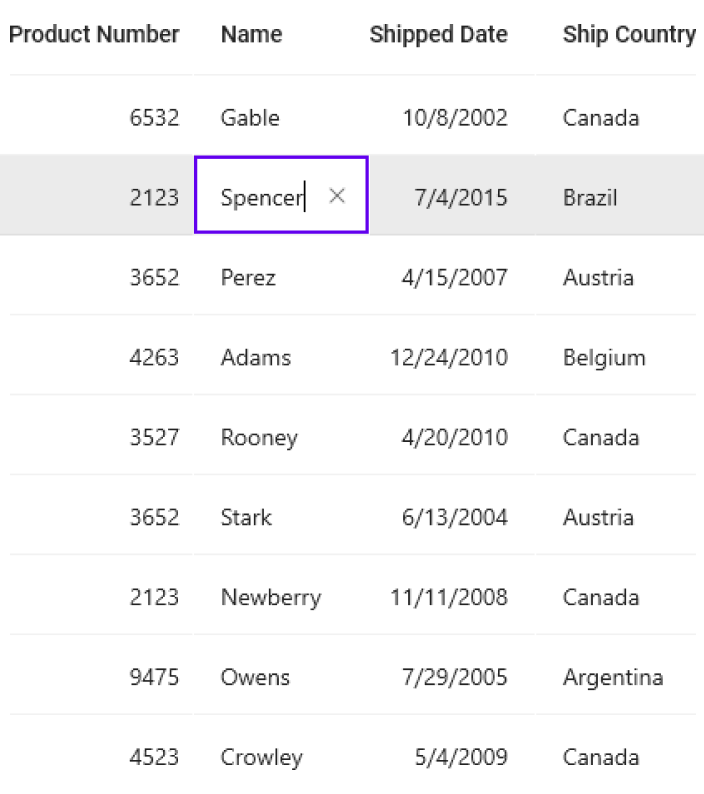Select the Shipped Date column header

(438, 35)
